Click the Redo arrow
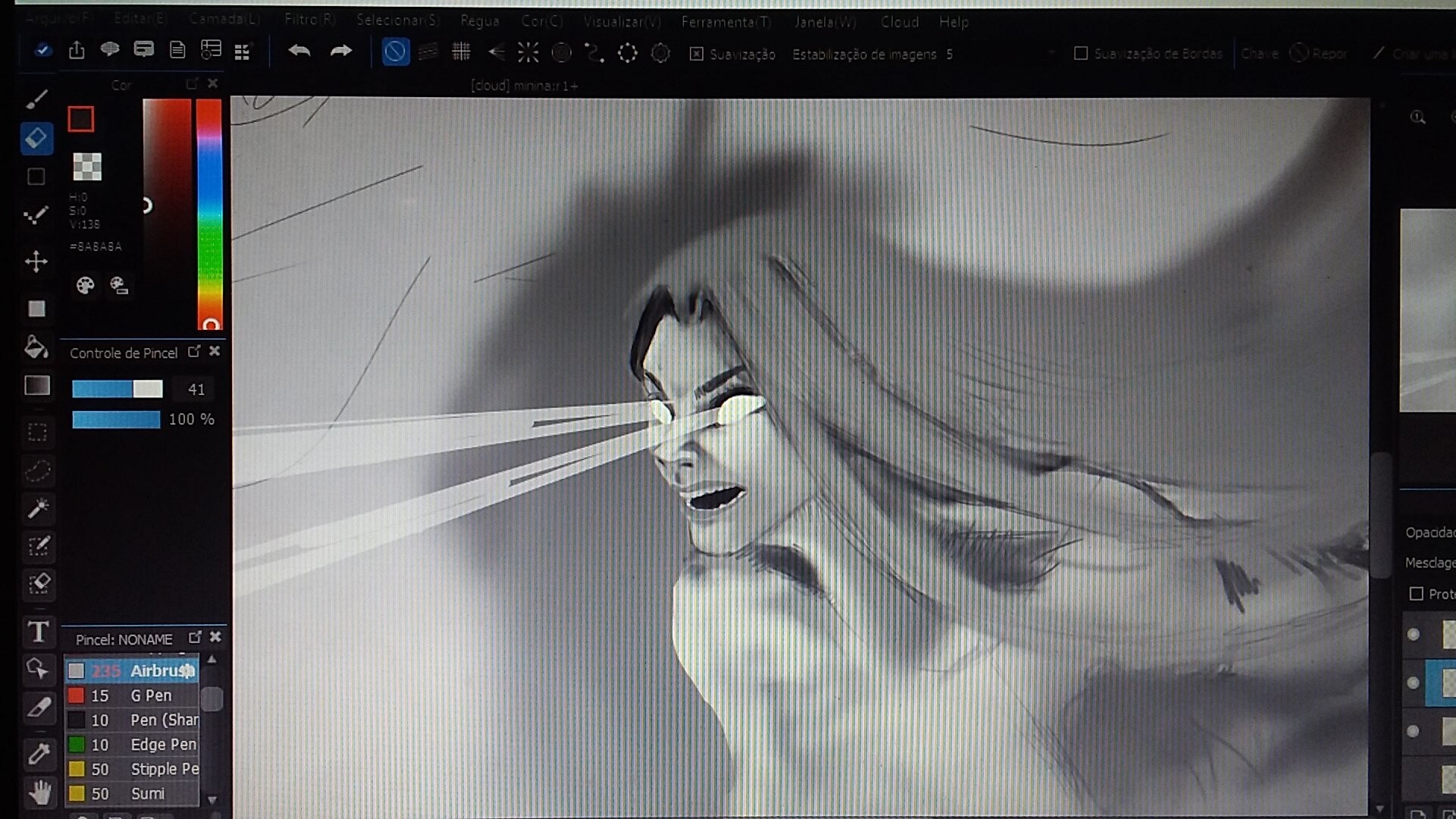The image size is (1456, 819). tap(340, 51)
